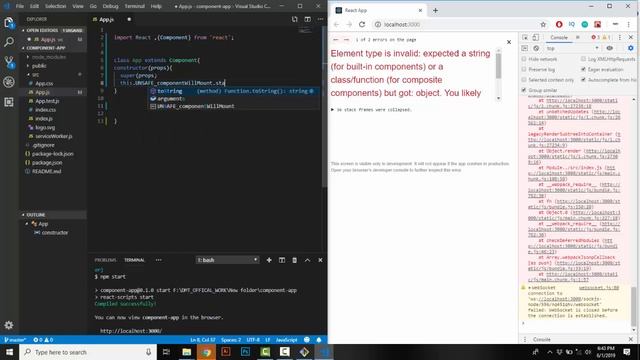Open a new Chrome tab

(x=435, y=10)
